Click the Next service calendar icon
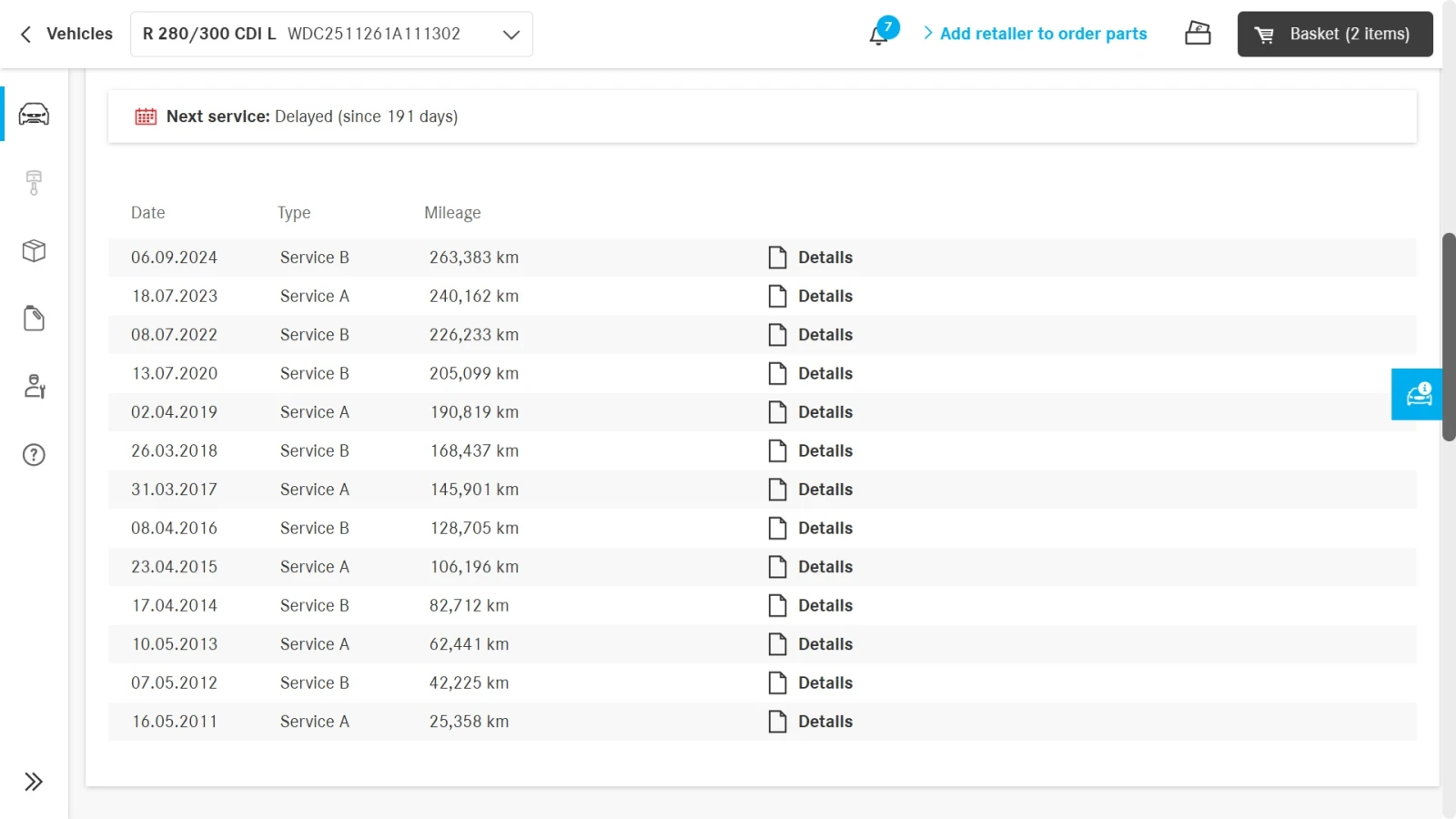The width and height of the screenshot is (1456, 819). 146,116
